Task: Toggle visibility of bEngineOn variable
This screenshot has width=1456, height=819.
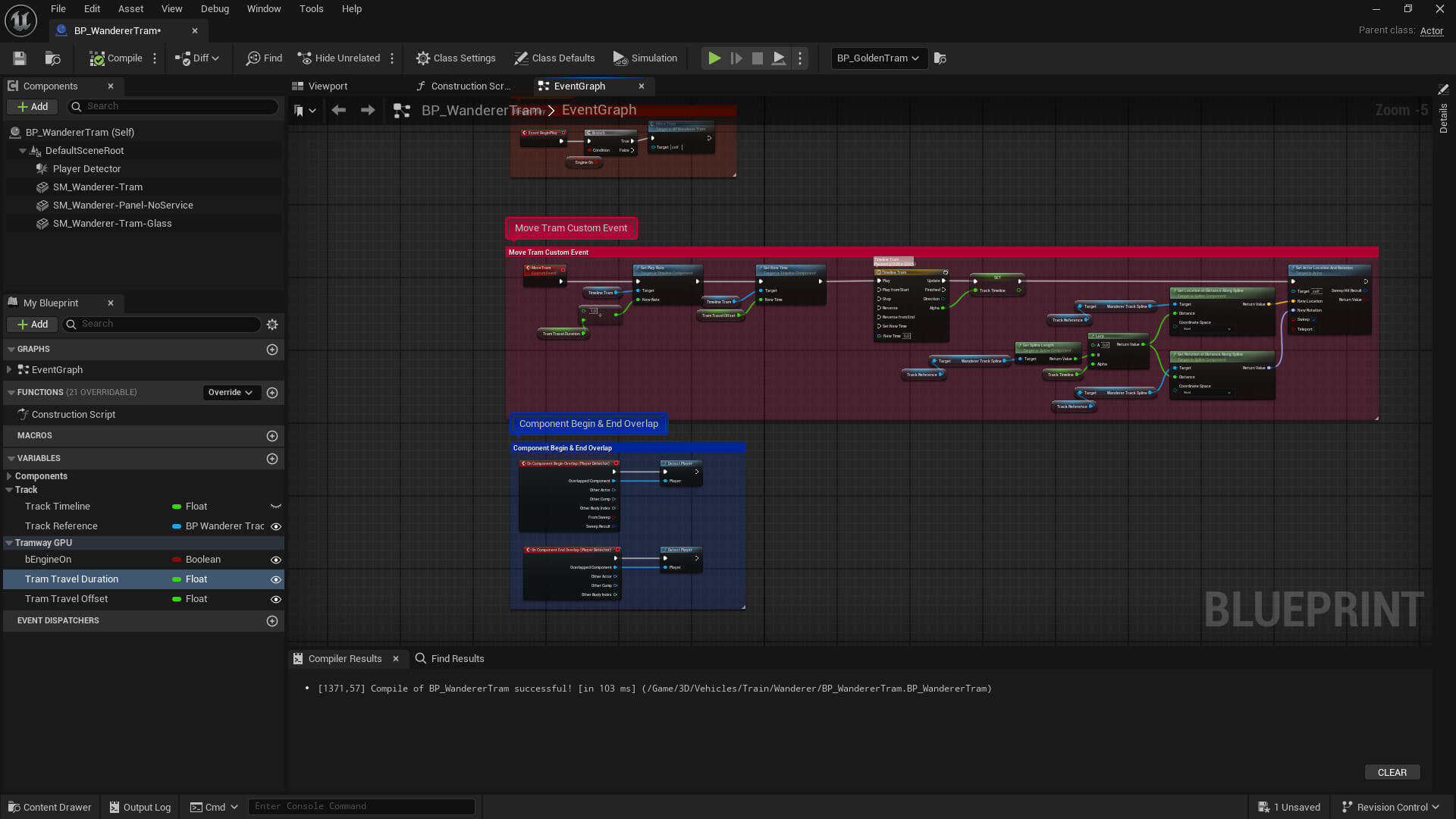Action: tap(275, 560)
